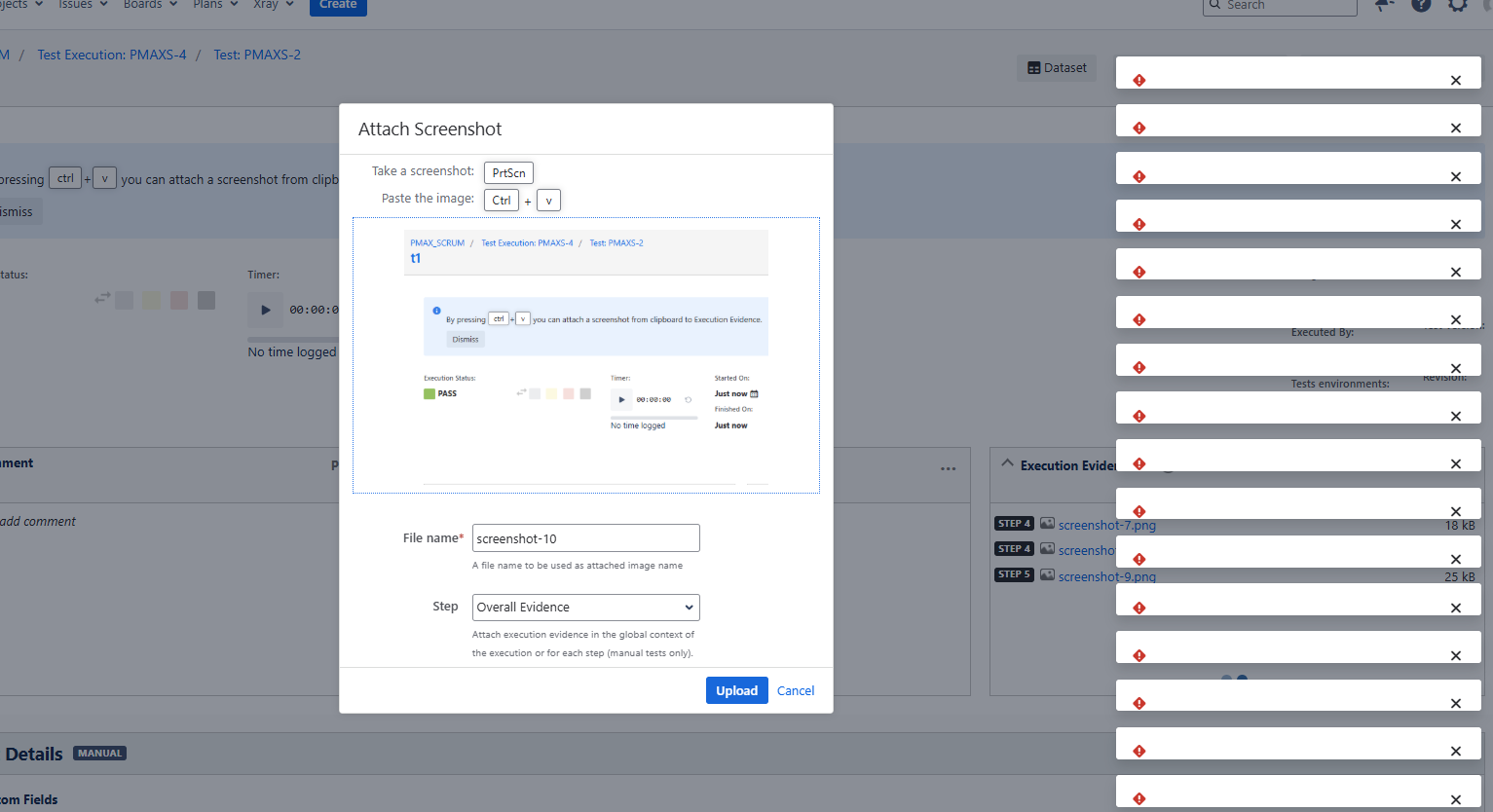Expand the Xray menu dropdown

[x=274, y=5]
